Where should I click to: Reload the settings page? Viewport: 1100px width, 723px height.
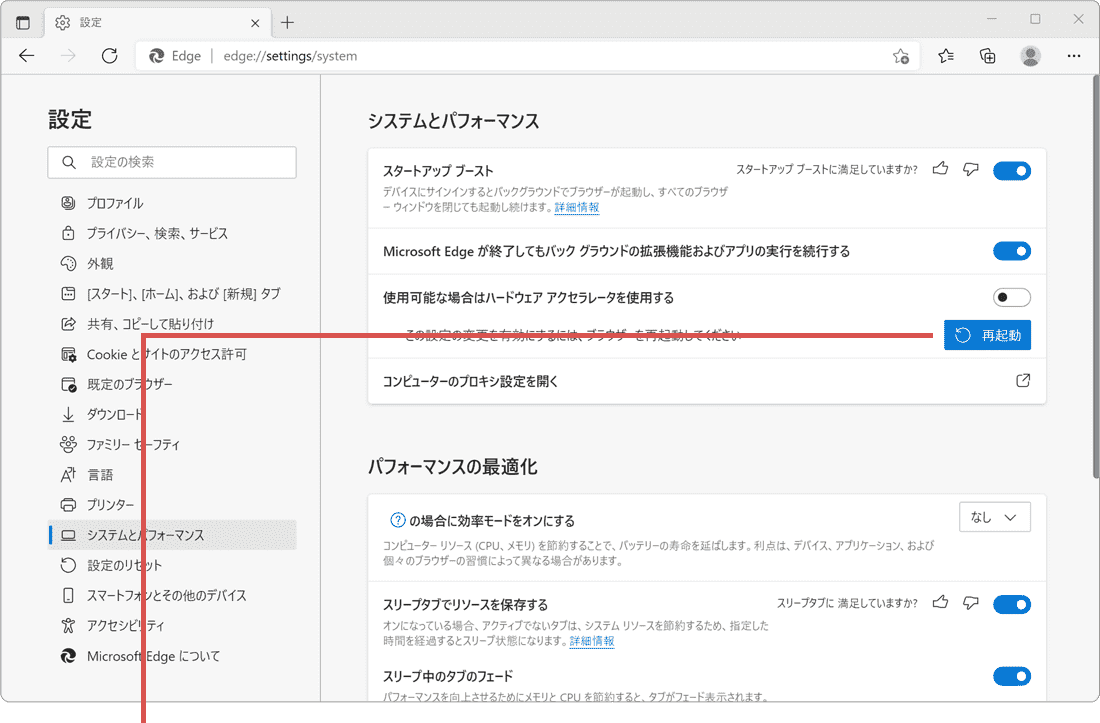tap(110, 56)
